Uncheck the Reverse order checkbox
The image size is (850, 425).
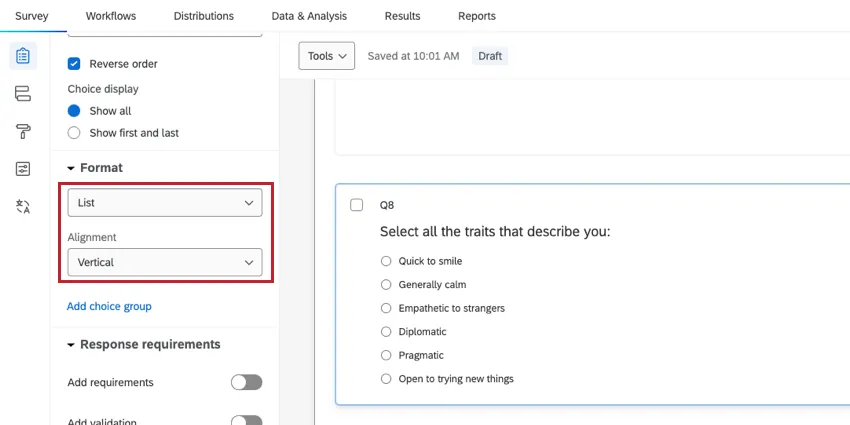point(74,64)
